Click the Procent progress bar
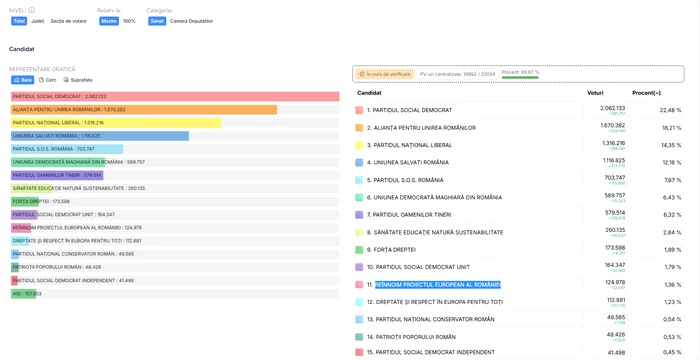700x360 pixels. coord(520,77)
